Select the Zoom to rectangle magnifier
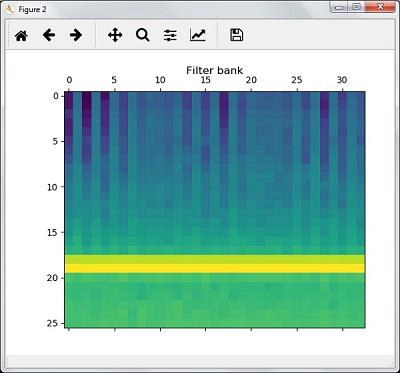This screenshot has width=400, height=373. coord(143,35)
